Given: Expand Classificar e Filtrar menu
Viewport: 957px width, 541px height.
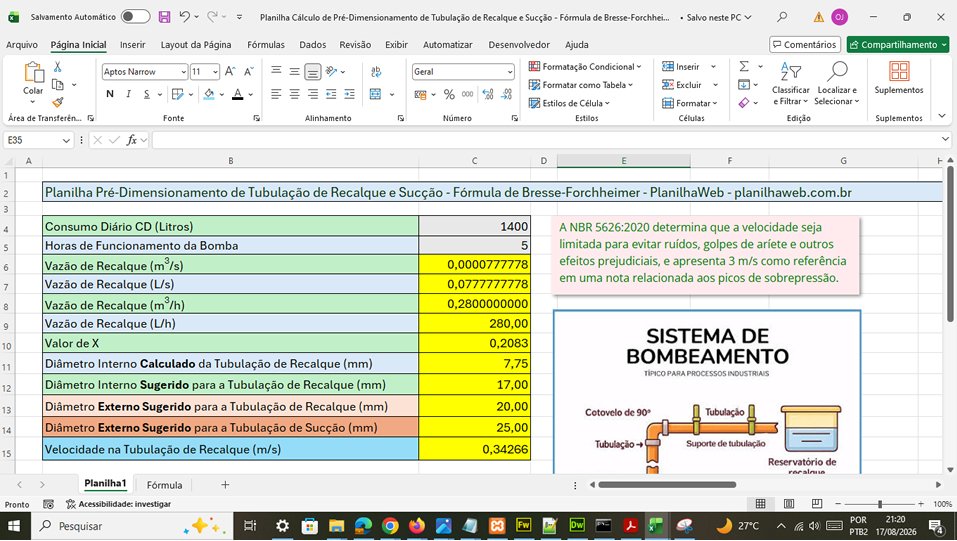Looking at the screenshot, I should [x=790, y=84].
